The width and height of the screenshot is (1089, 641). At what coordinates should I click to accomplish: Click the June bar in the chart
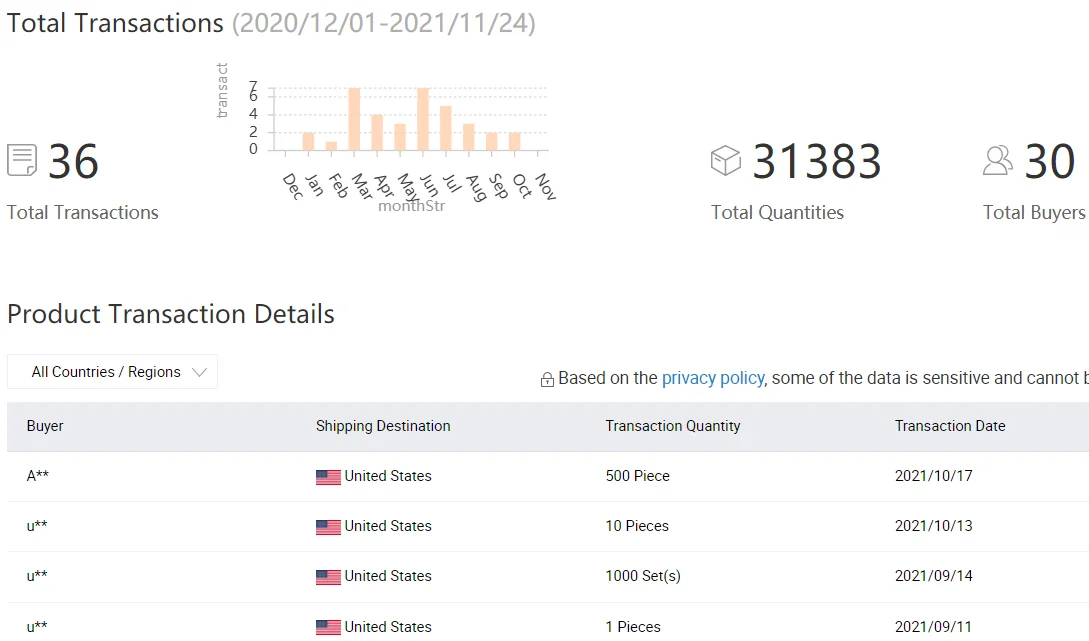(x=423, y=119)
